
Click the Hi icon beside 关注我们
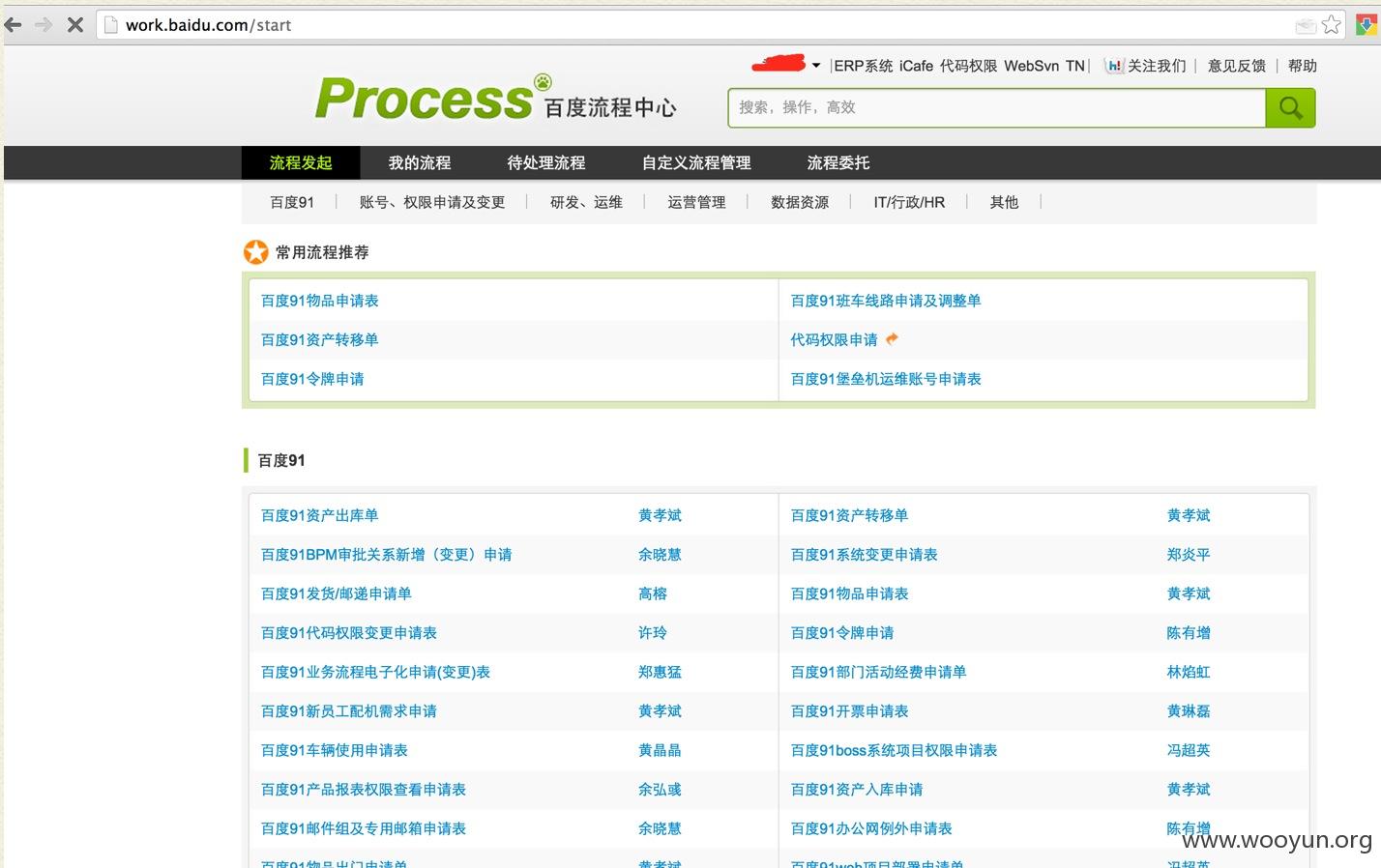(x=1114, y=66)
